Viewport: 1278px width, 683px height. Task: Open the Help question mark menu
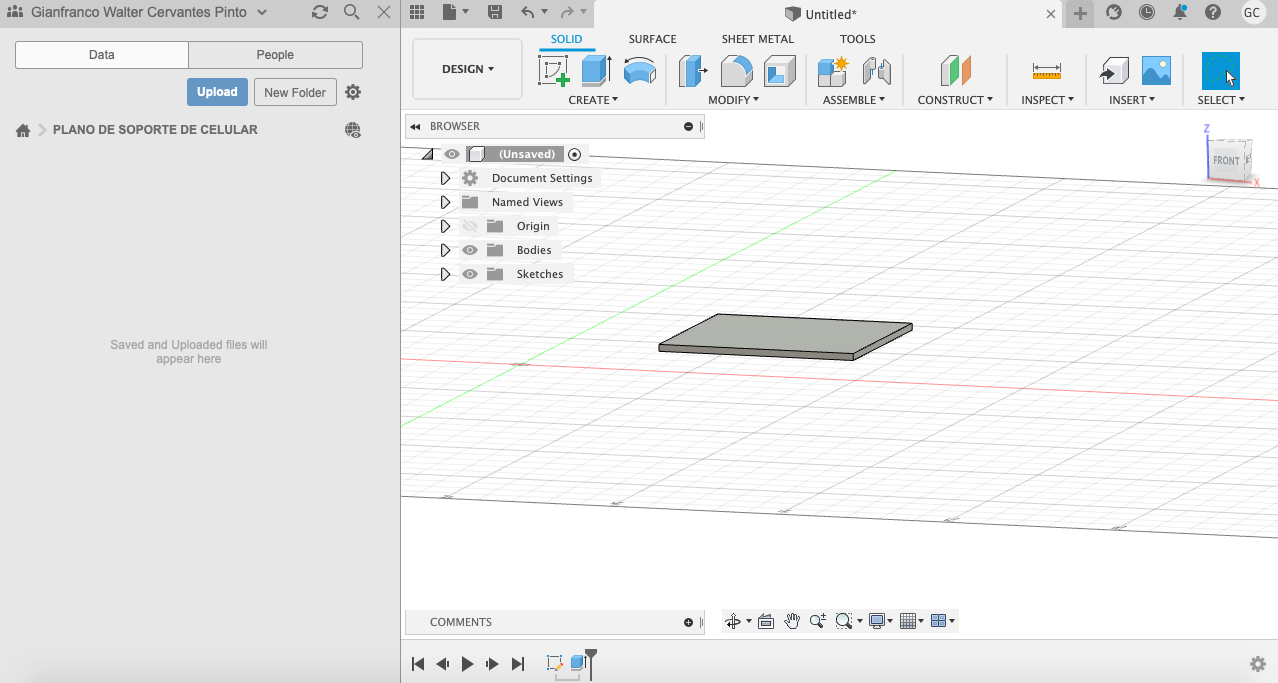(x=1213, y=13)
